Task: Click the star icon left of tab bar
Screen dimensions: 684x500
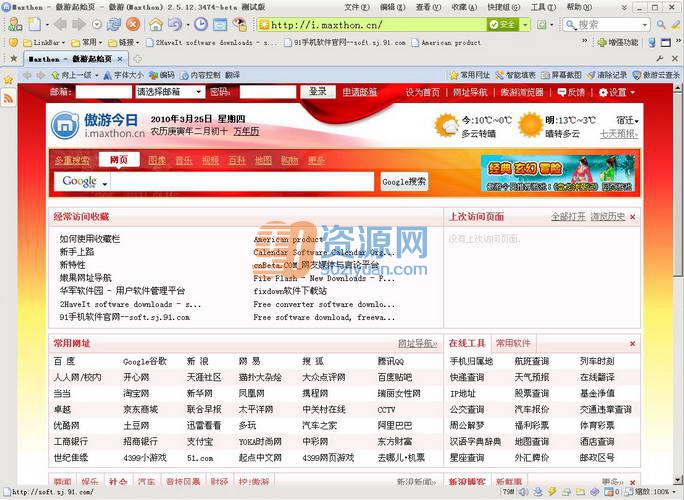Action: 13,58
